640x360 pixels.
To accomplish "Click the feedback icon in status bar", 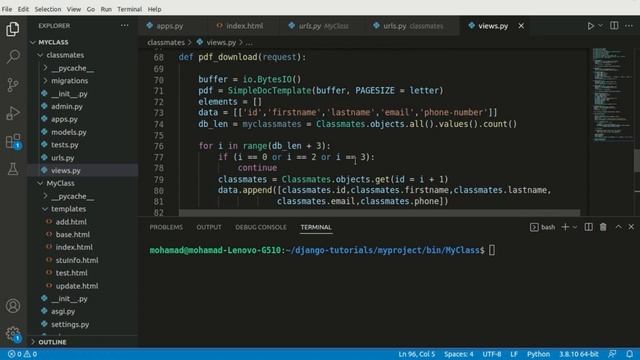I will click(612, 354).
